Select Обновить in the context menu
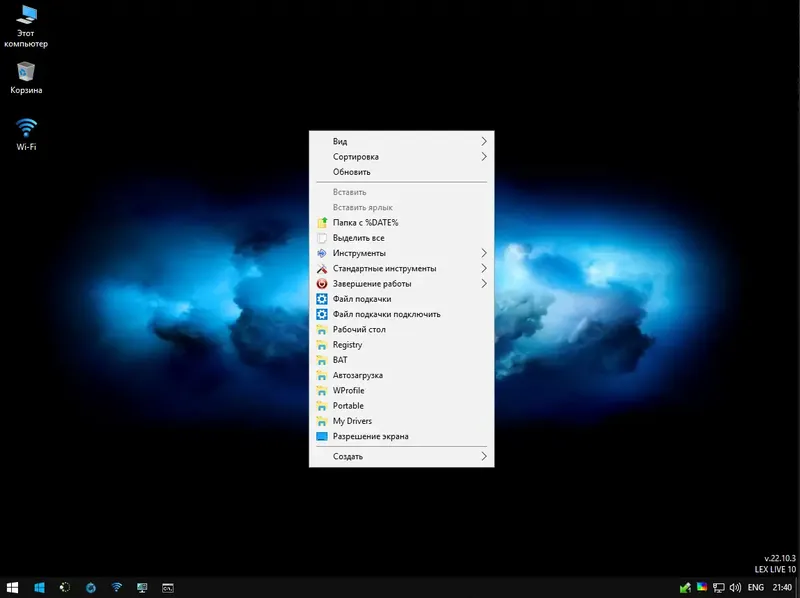The width and height of the screenshot is (800, 598). click(x=400, y=171)
